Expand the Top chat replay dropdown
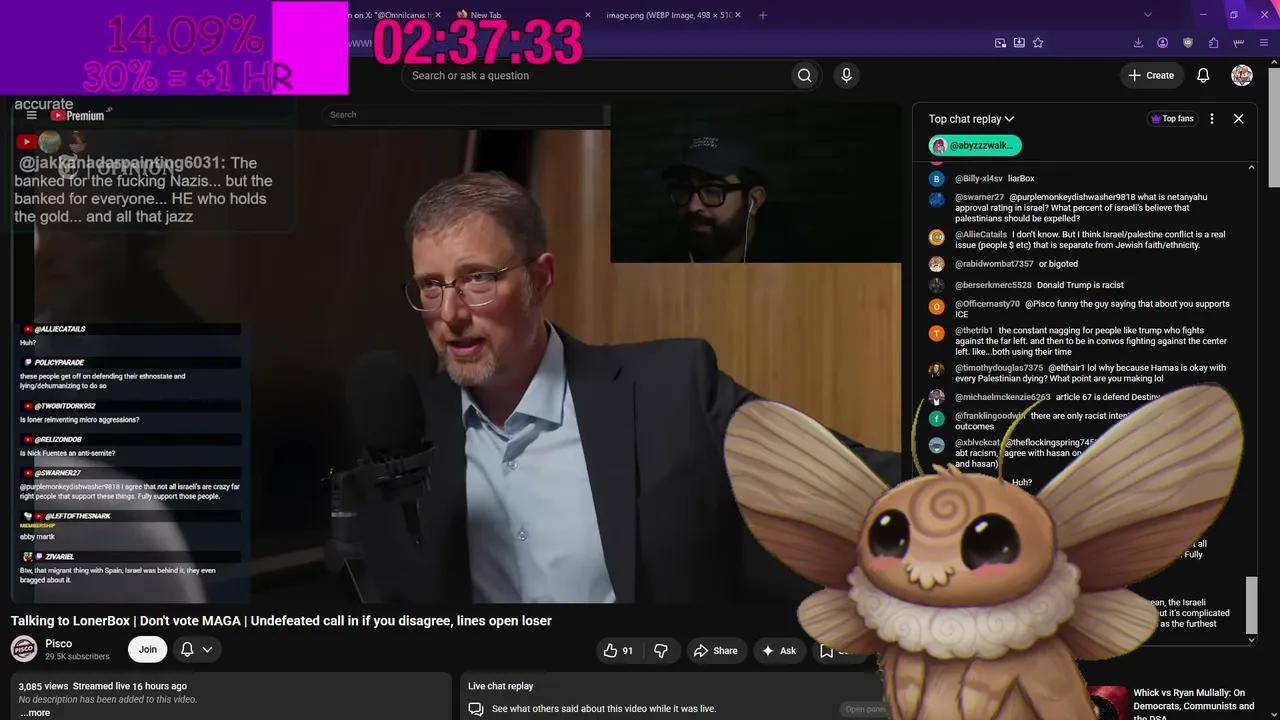Image resolution: width=1280 pixels, height=720 pixels. coord(971,119)
